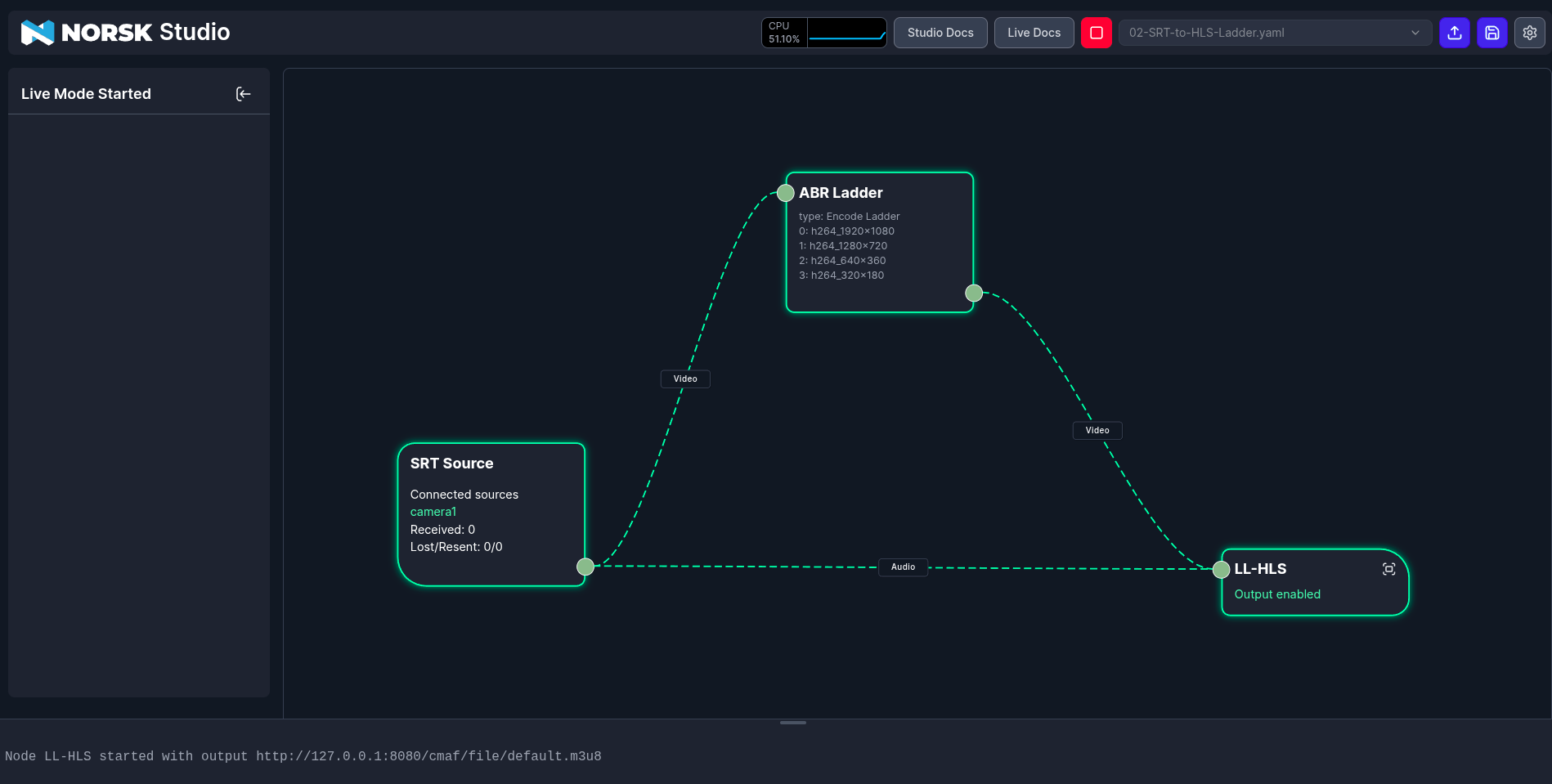Open settings with the gear icon
The width and height of the screenshot is (1552, 784).
click(x=1530, y=33)
